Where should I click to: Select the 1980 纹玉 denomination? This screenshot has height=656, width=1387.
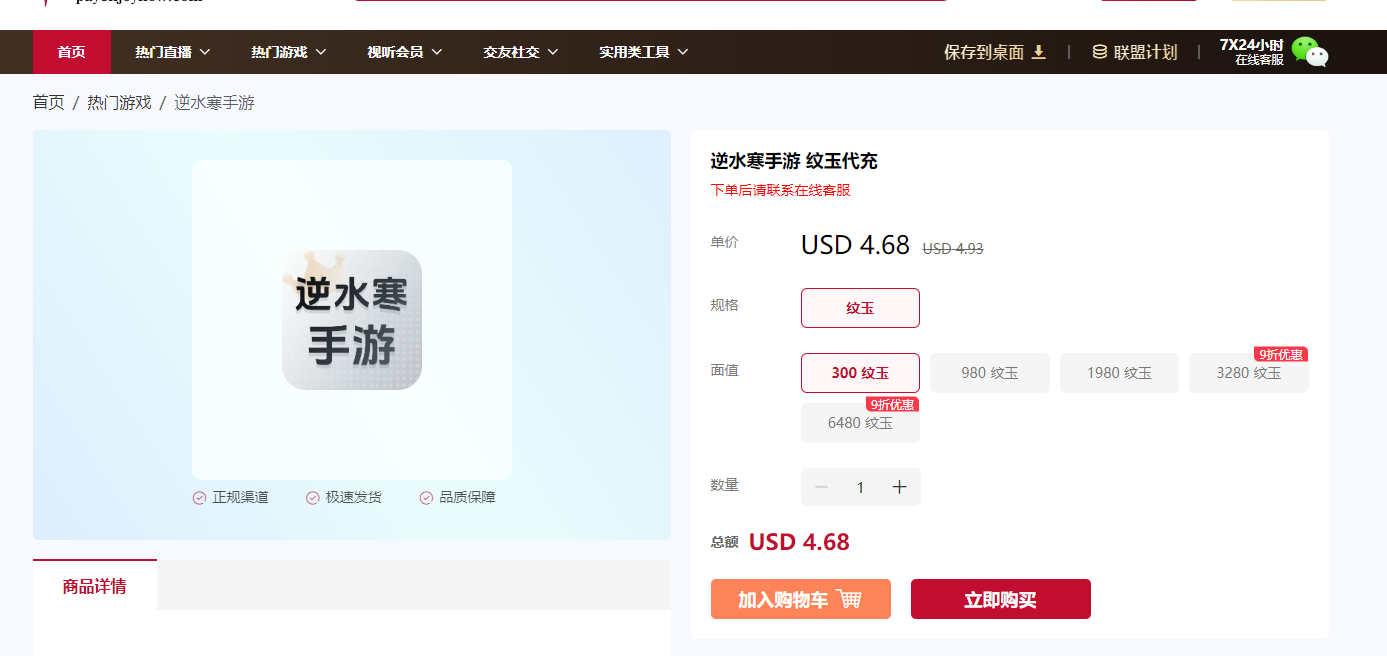[1119, 373]
